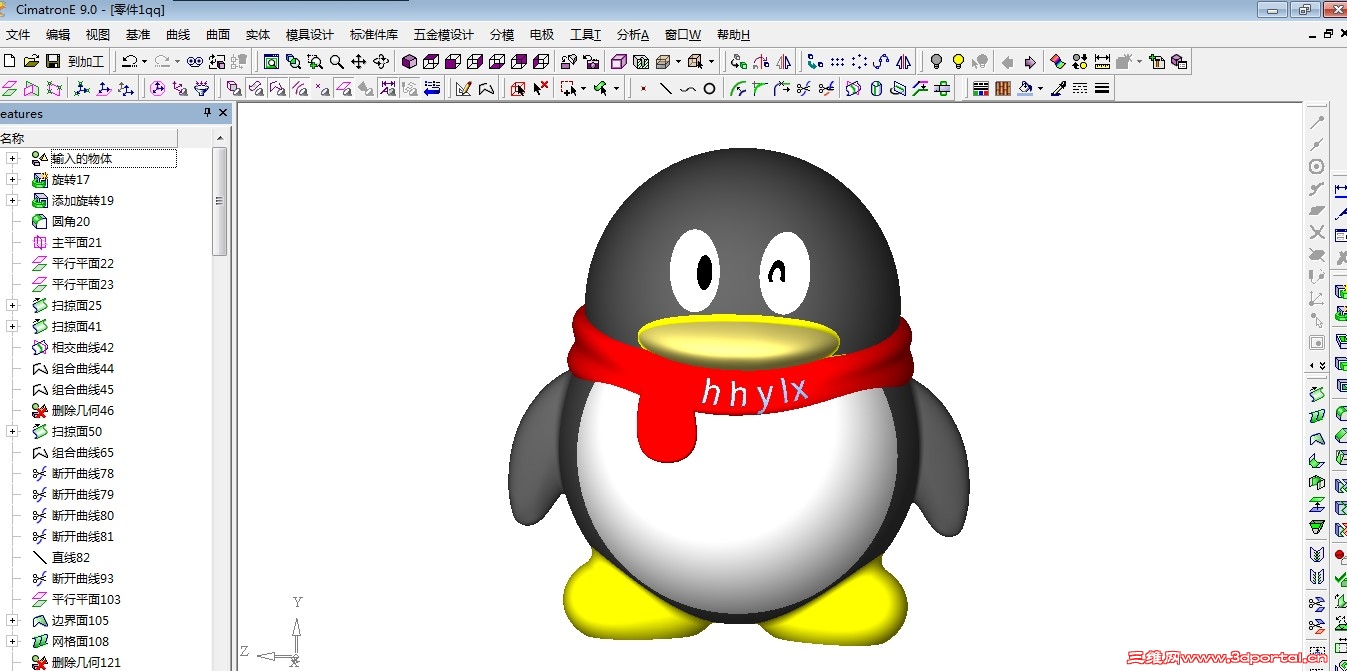The image size is (1347, 671).
Task: Close the Features panel
Action: [223, 113]
